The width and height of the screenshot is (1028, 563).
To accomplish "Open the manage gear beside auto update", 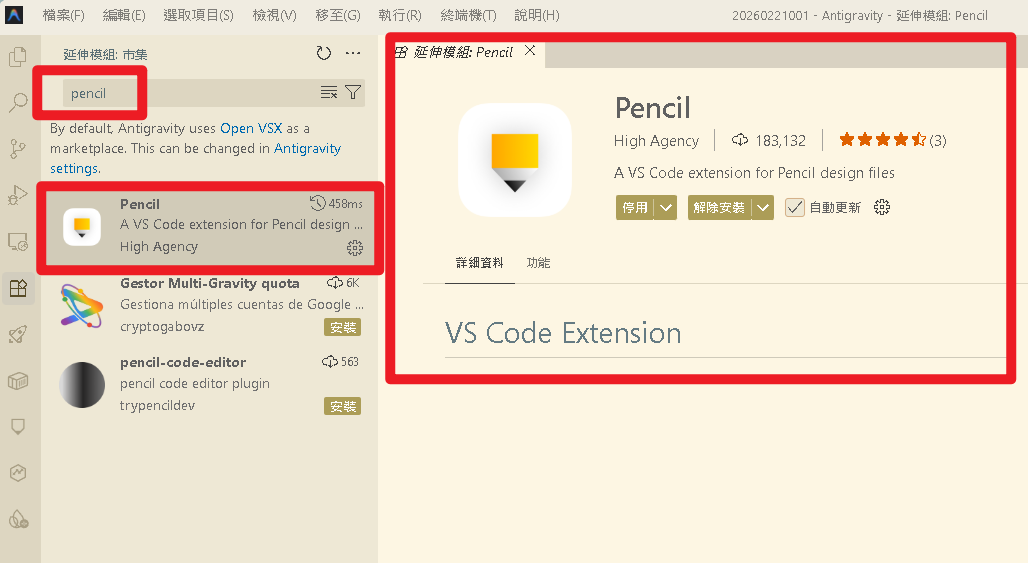I will click(882, 207).
